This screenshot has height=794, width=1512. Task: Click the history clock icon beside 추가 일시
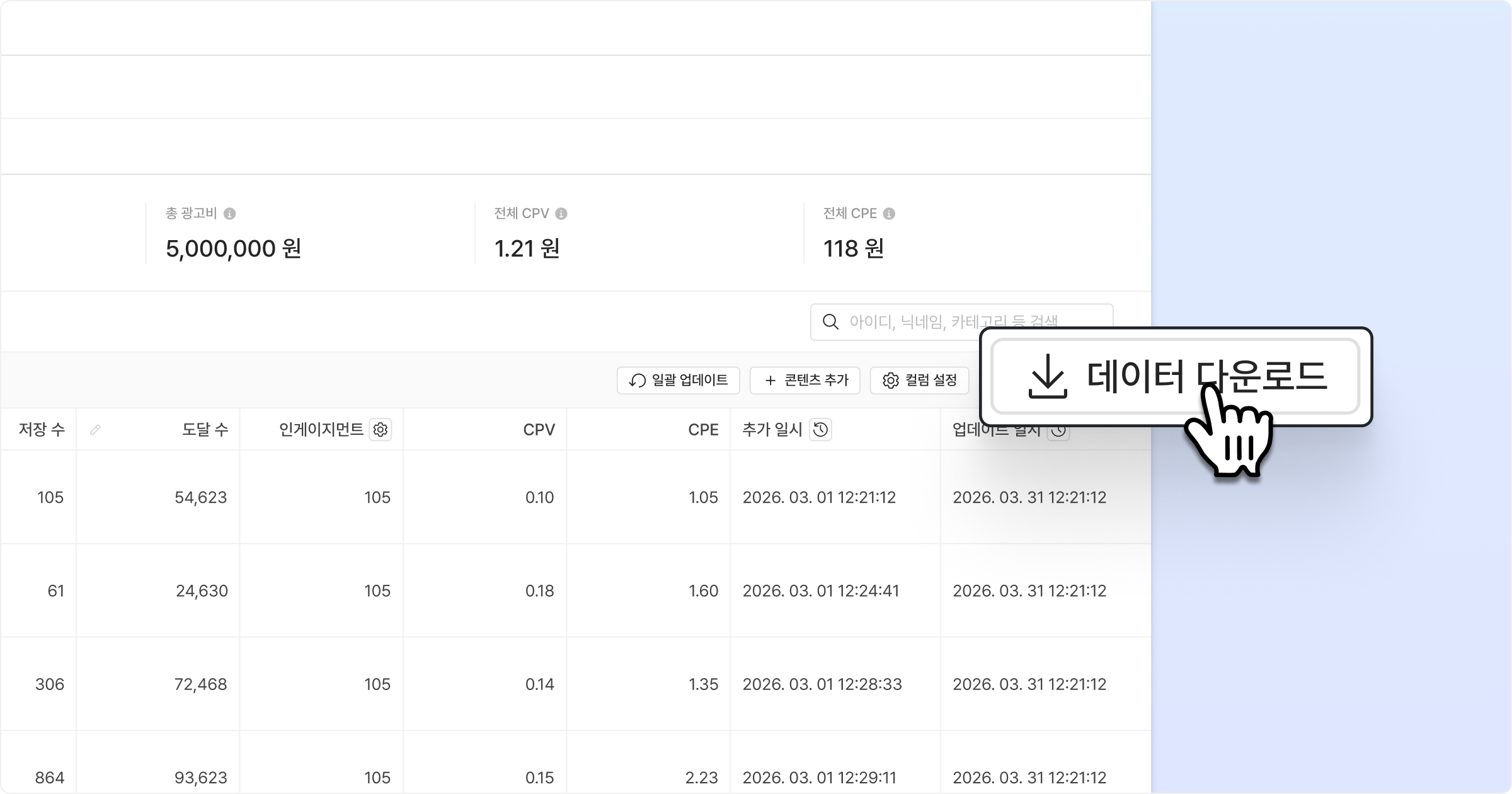pos(820,430)
